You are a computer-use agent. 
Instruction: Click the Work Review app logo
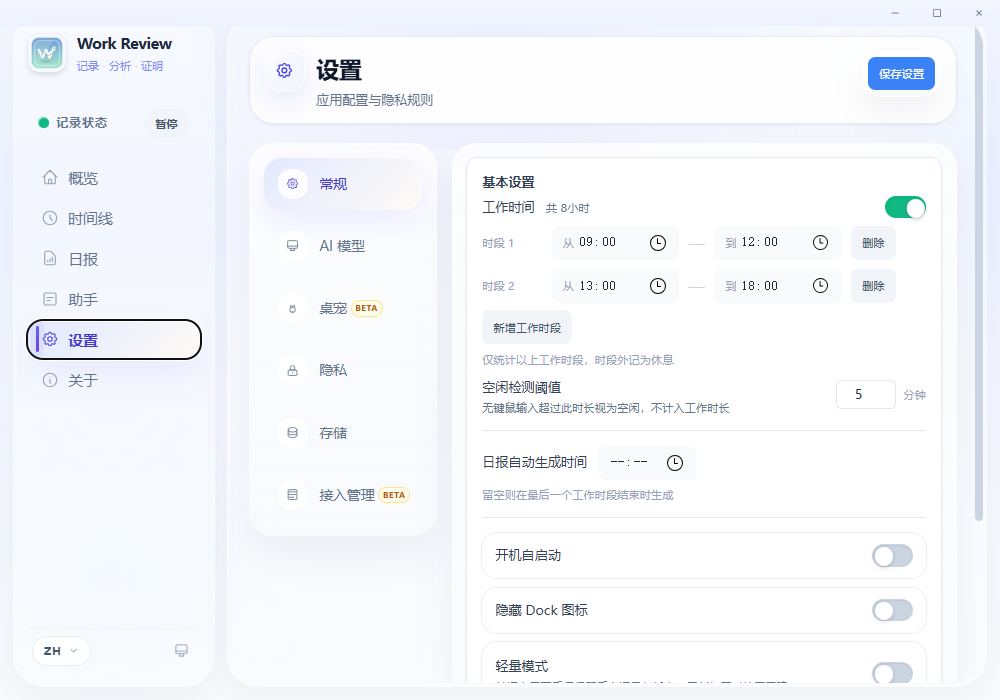tap(47, 54)
